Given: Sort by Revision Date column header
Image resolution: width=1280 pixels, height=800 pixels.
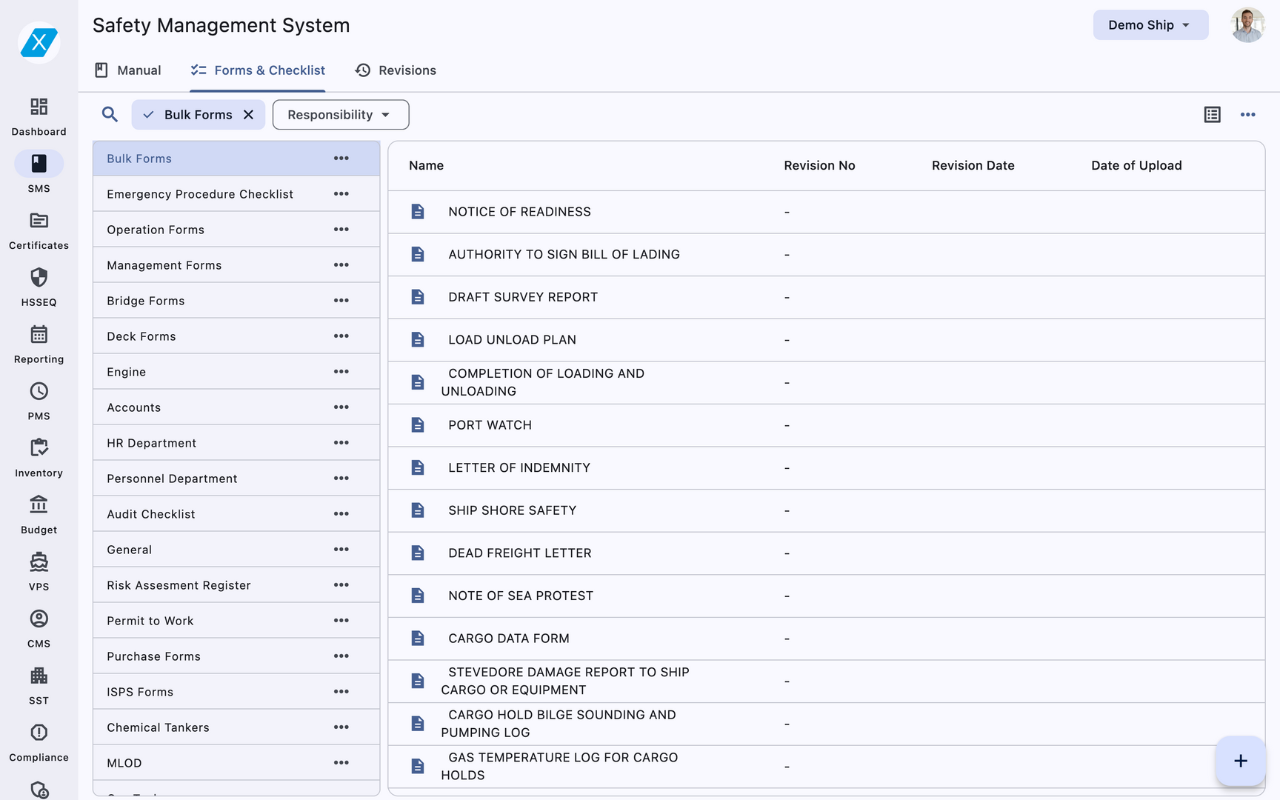Looking at the screenshot, I should click(x=973, y=166).
